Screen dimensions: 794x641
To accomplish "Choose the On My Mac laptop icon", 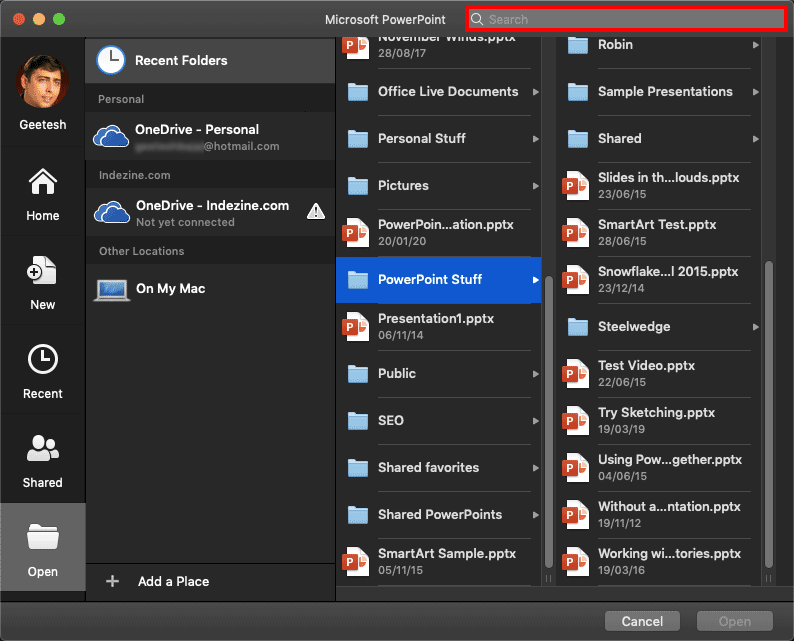I will point(112,291).
